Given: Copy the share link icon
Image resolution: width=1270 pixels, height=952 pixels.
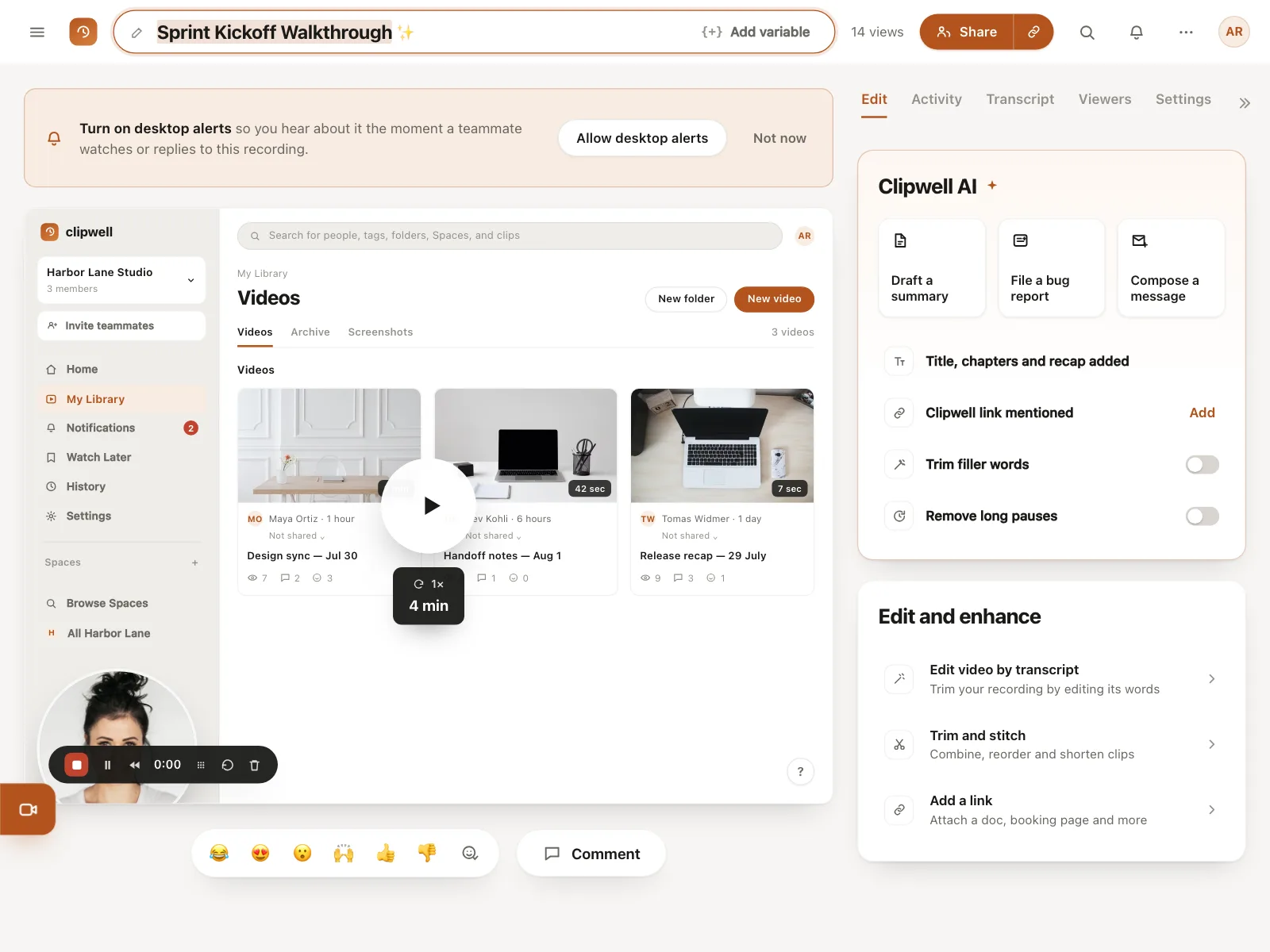Looking at the screenshot, I should coord(1033,32).
